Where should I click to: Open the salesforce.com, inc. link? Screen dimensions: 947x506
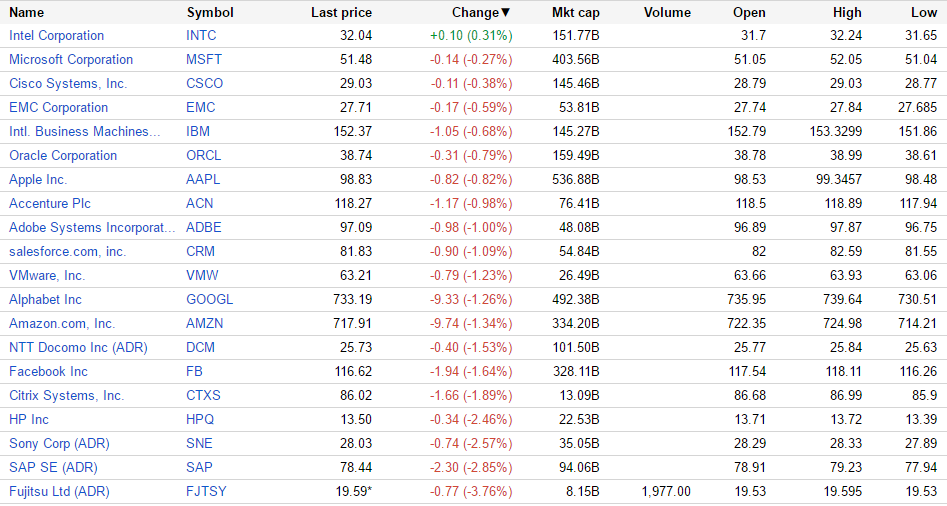tap(67, 251)
